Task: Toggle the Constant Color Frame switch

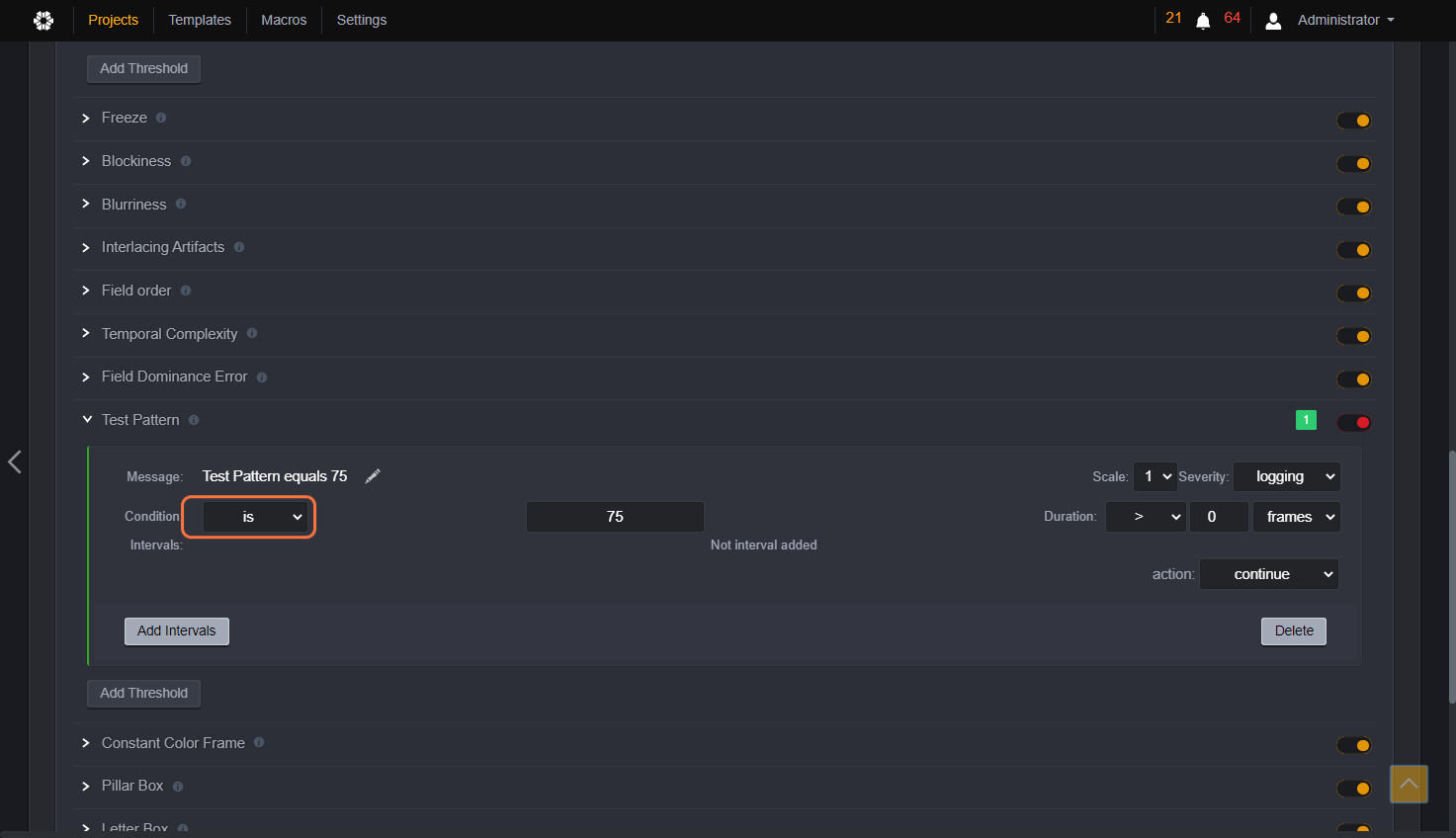Action: 1354,745
